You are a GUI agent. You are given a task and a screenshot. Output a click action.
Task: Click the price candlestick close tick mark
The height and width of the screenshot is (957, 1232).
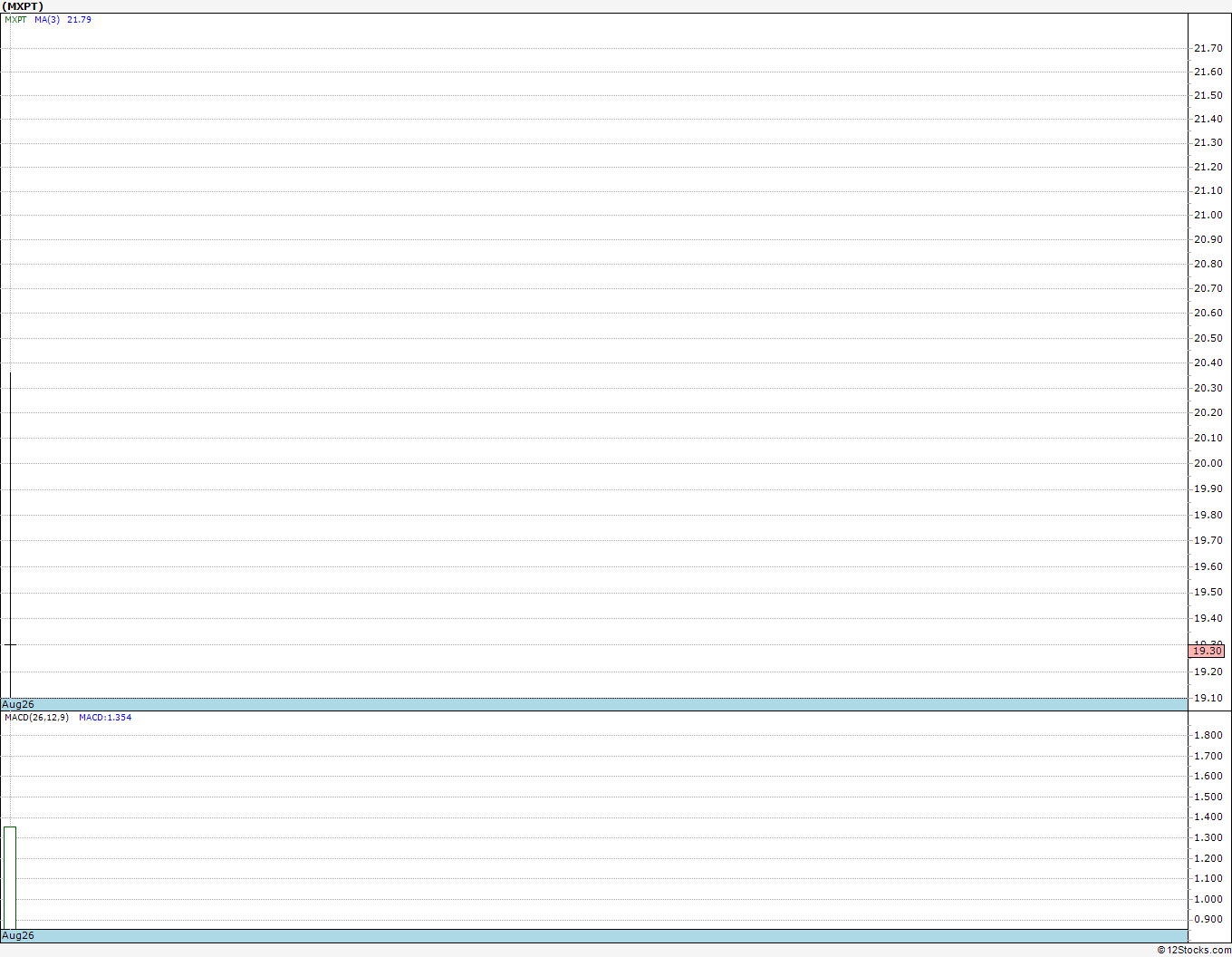coord(10,644)
